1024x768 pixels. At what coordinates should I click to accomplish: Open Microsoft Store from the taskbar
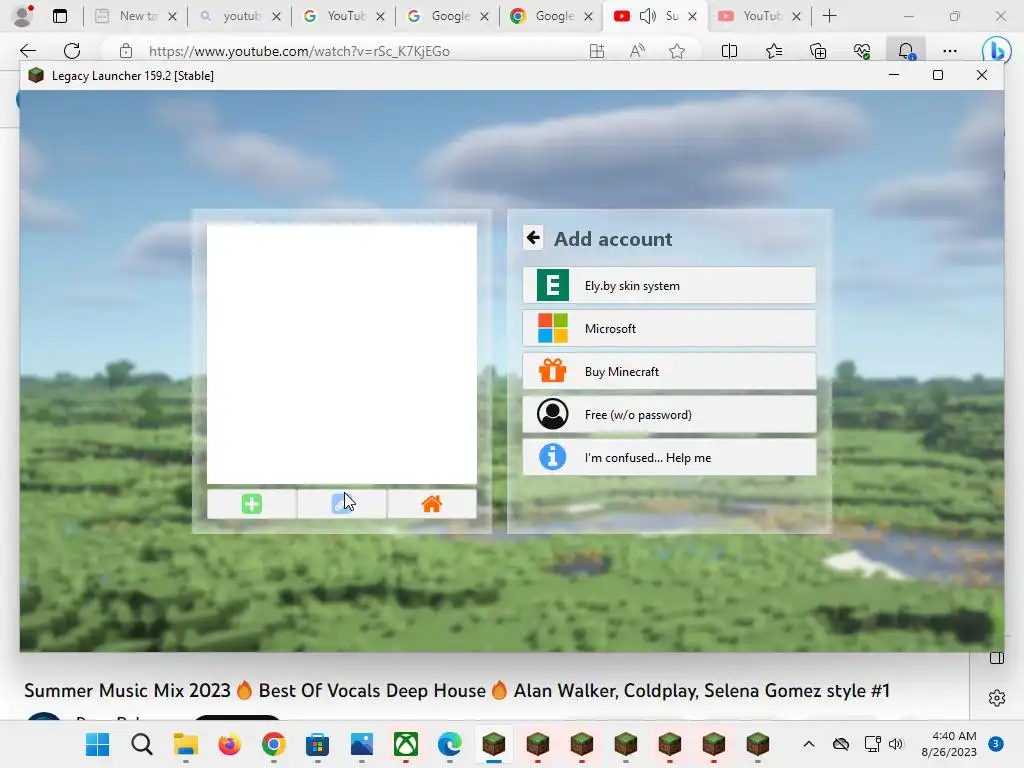(x=317, y=744)
